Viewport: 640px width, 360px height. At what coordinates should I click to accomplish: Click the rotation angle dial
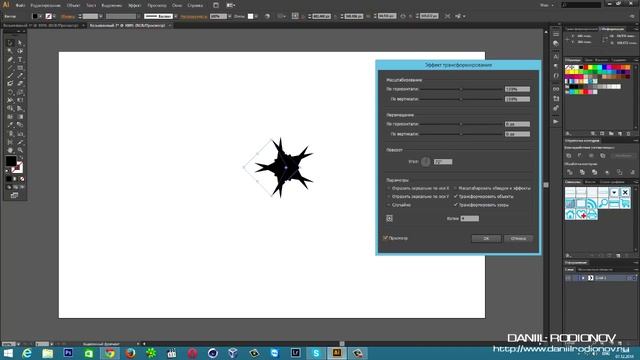pyautogui.click(x=426, y=162)
